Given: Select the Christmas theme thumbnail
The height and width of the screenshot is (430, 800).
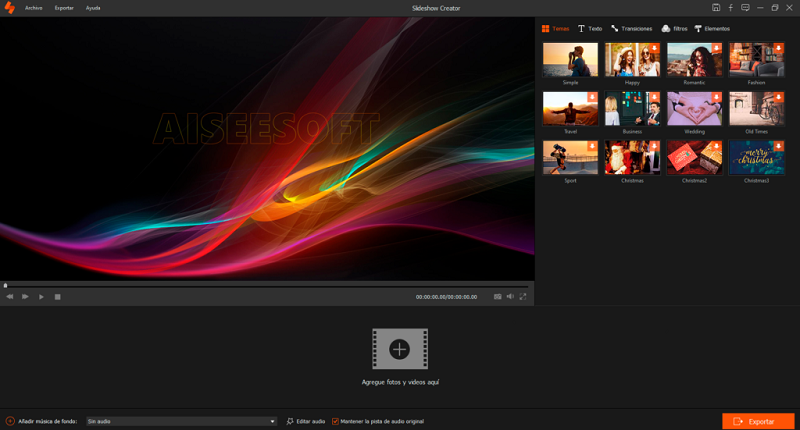Looking at the screenshot, I should (x=632, y=158).
